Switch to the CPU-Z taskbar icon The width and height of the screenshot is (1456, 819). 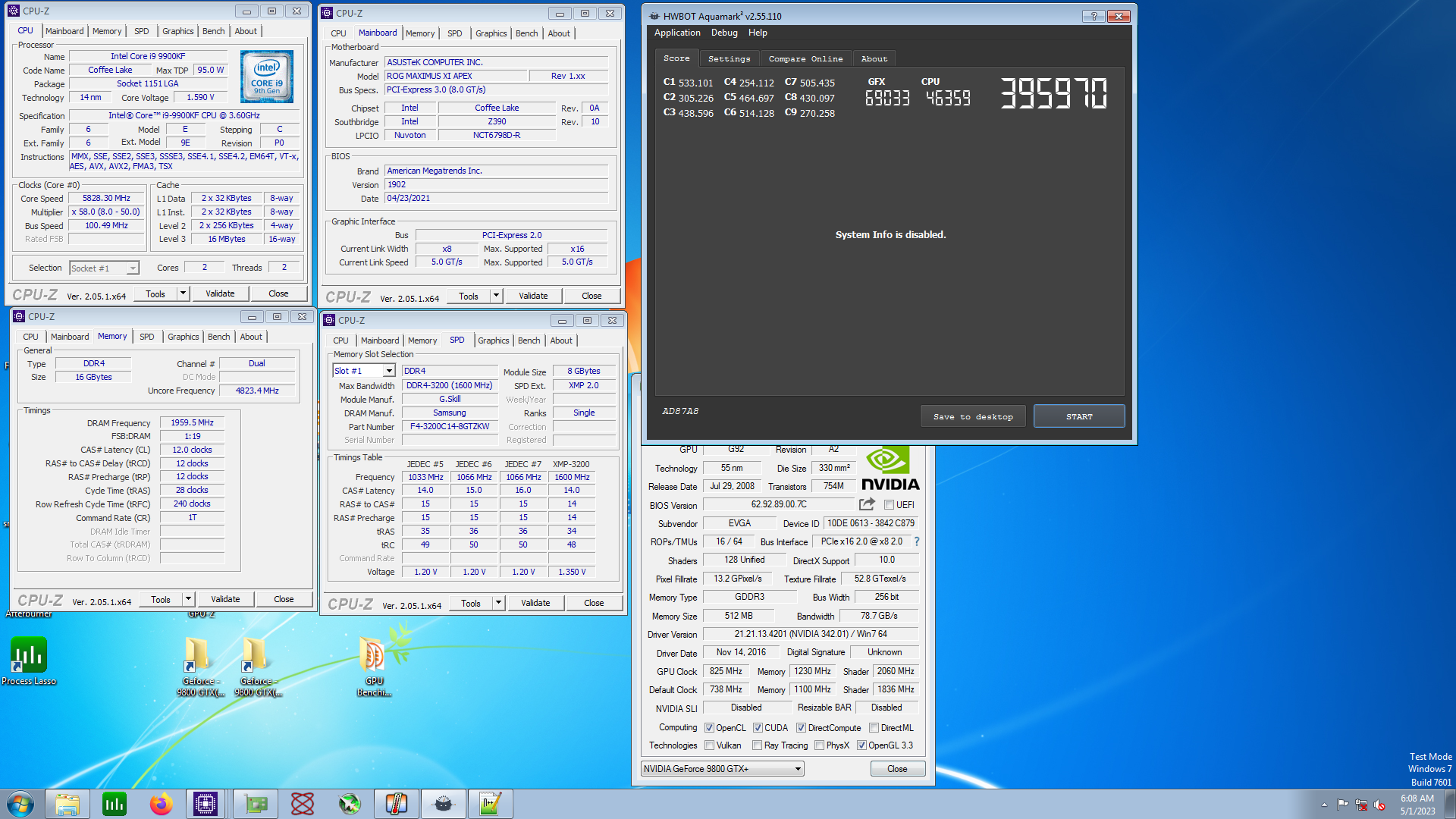coord(206,804)
